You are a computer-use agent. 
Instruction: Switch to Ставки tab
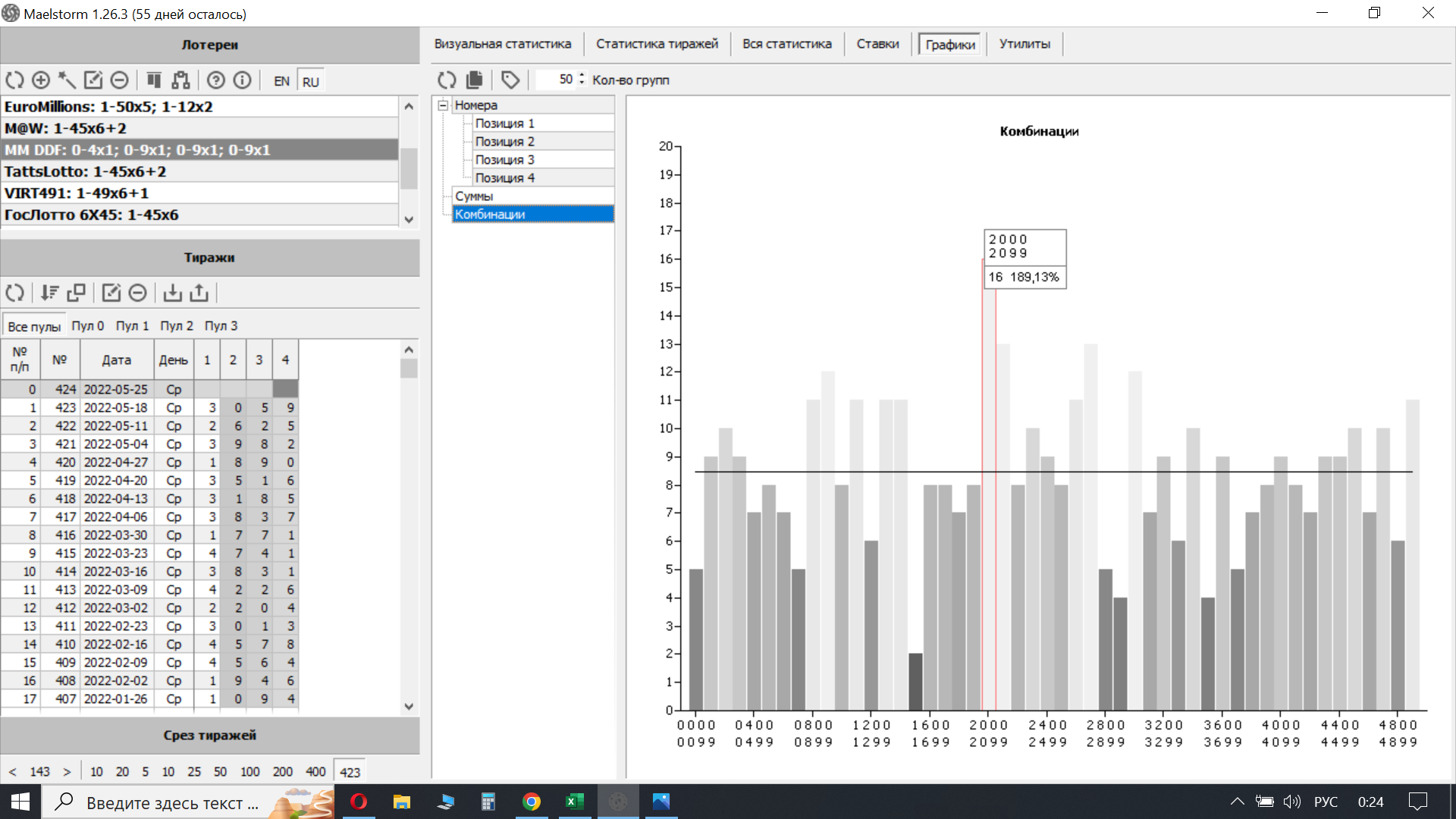(877, 44)
